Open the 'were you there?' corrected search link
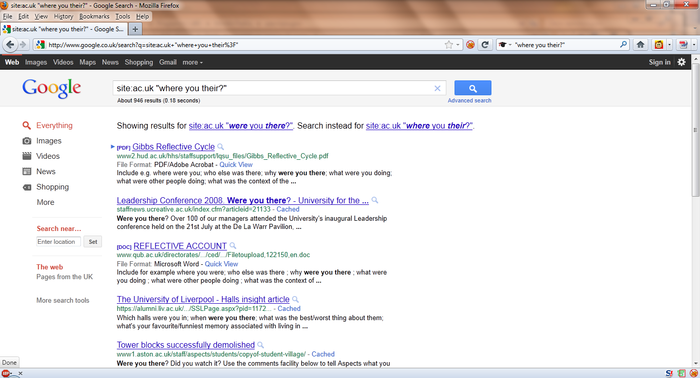This screenshot has width=700, height=378. 241,126
